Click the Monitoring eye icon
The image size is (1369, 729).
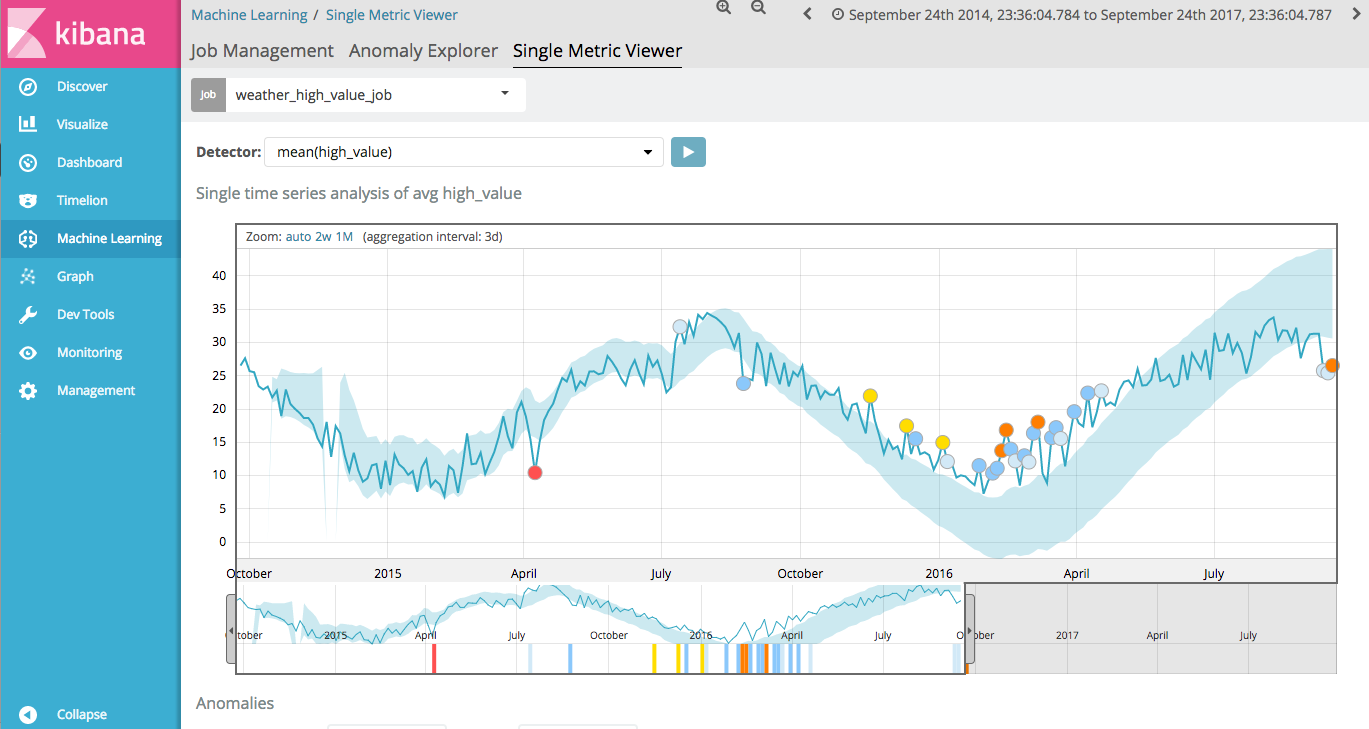point(28,353)
